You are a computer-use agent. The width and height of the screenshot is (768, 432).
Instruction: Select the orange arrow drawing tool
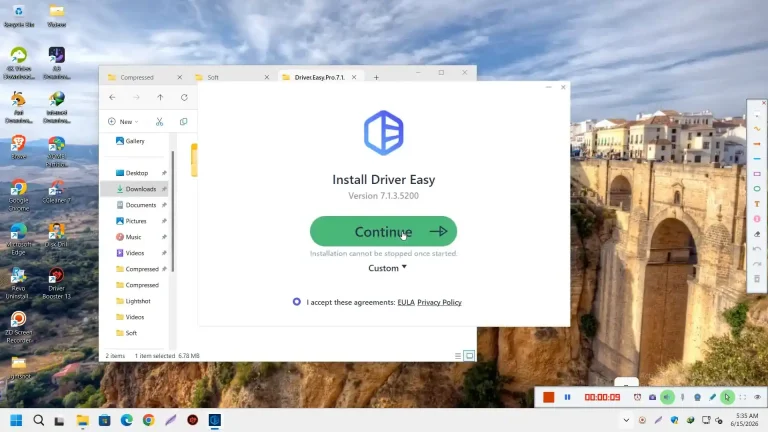click(757, 144)
